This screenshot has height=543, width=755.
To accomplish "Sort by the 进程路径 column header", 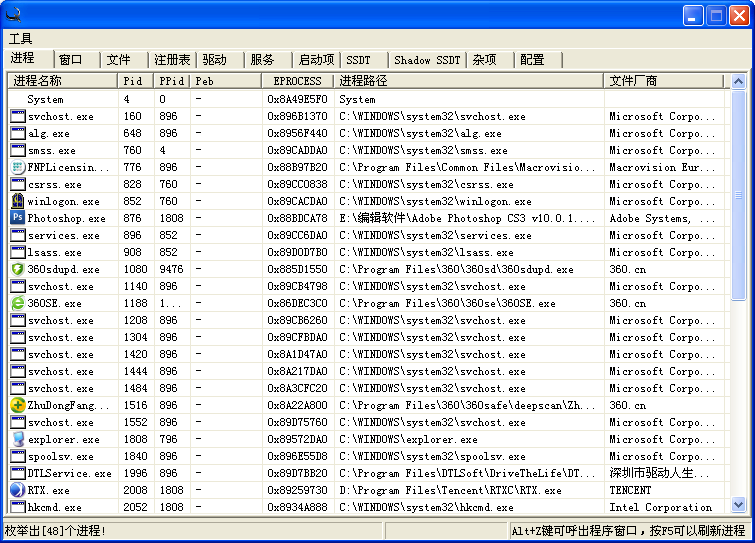I will (x=469, y=81).
